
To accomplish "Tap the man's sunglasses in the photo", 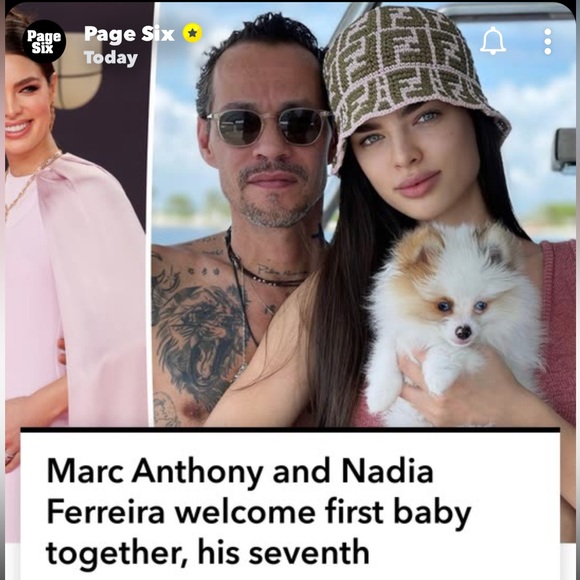I will click(270, 128).
